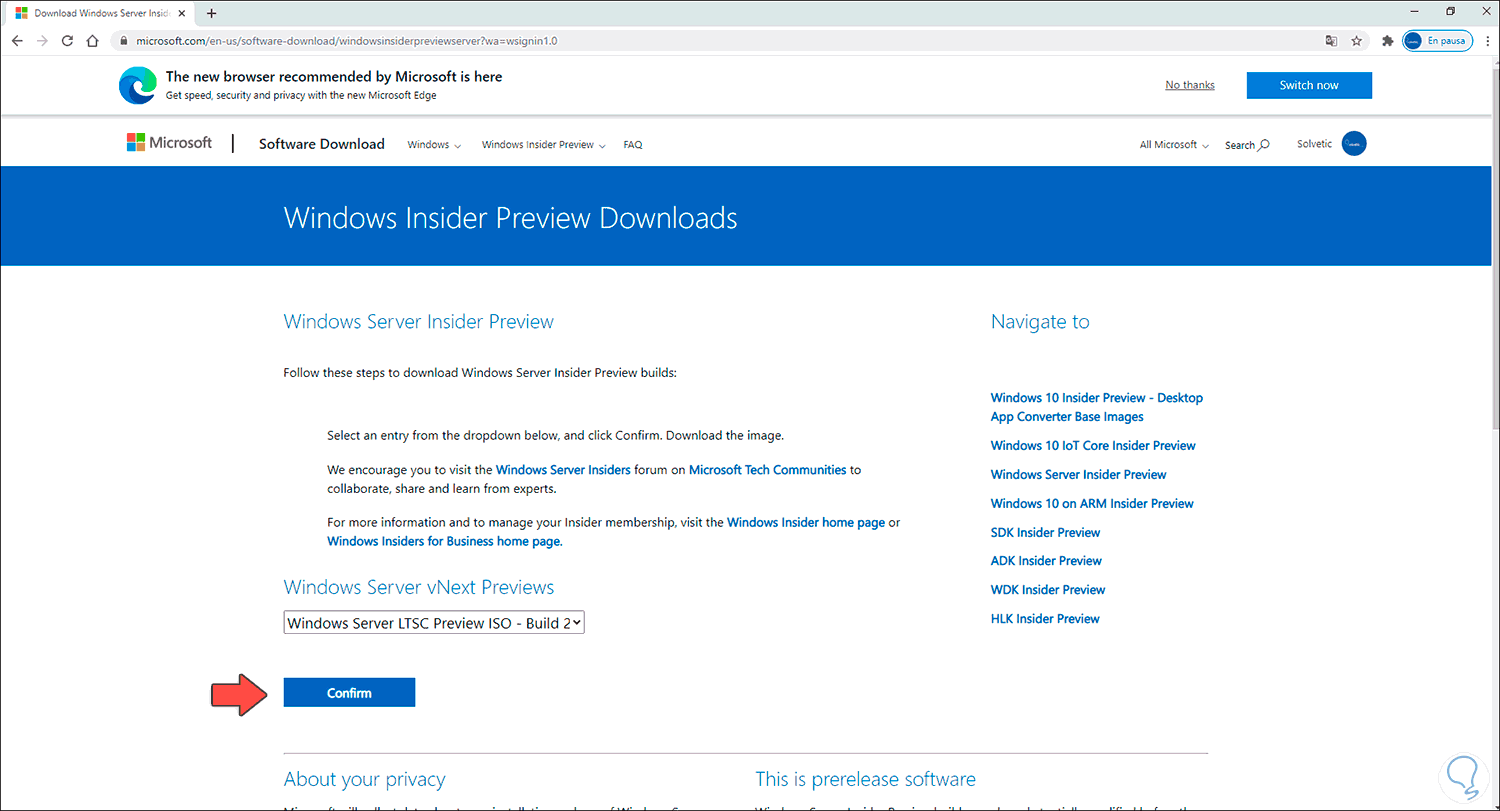Visit the Windows Insider home page link

click(806, 522)
